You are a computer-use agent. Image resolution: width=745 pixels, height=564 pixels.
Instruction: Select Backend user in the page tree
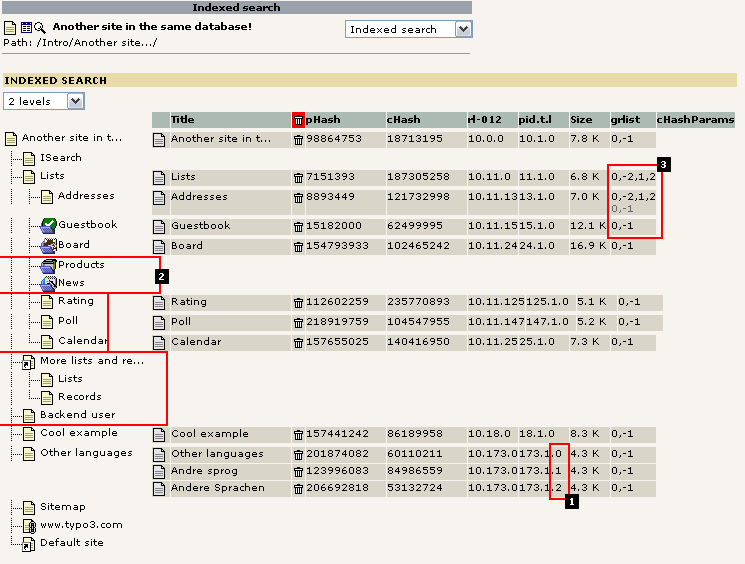[x=77, y=415]
